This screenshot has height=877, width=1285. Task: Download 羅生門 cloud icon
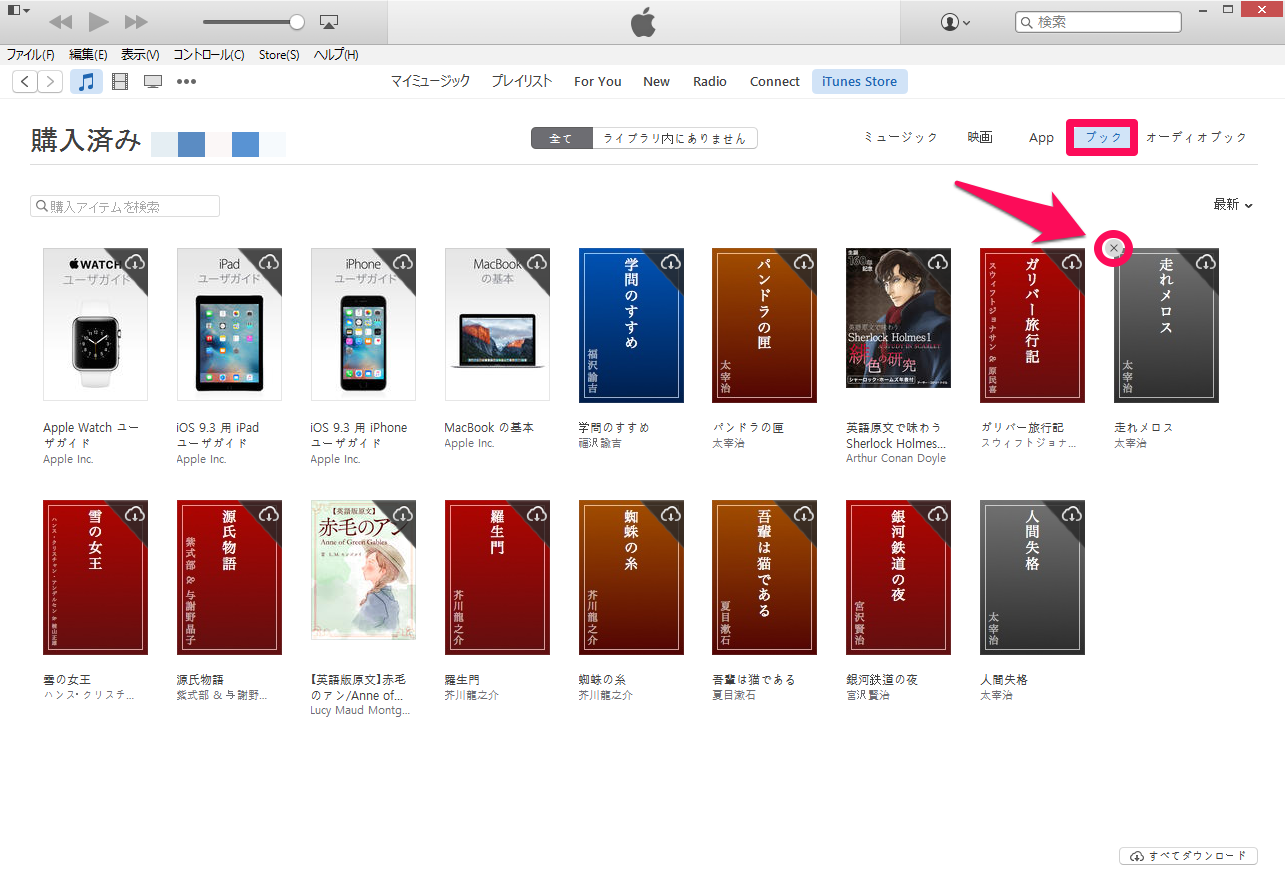pos(537,514)
